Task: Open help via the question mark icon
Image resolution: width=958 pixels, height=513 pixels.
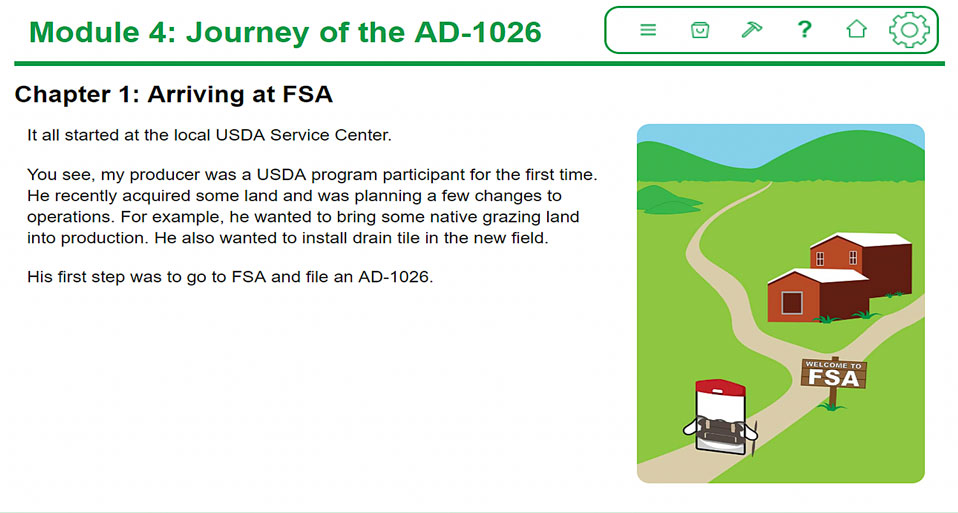Action: [805, 29]
